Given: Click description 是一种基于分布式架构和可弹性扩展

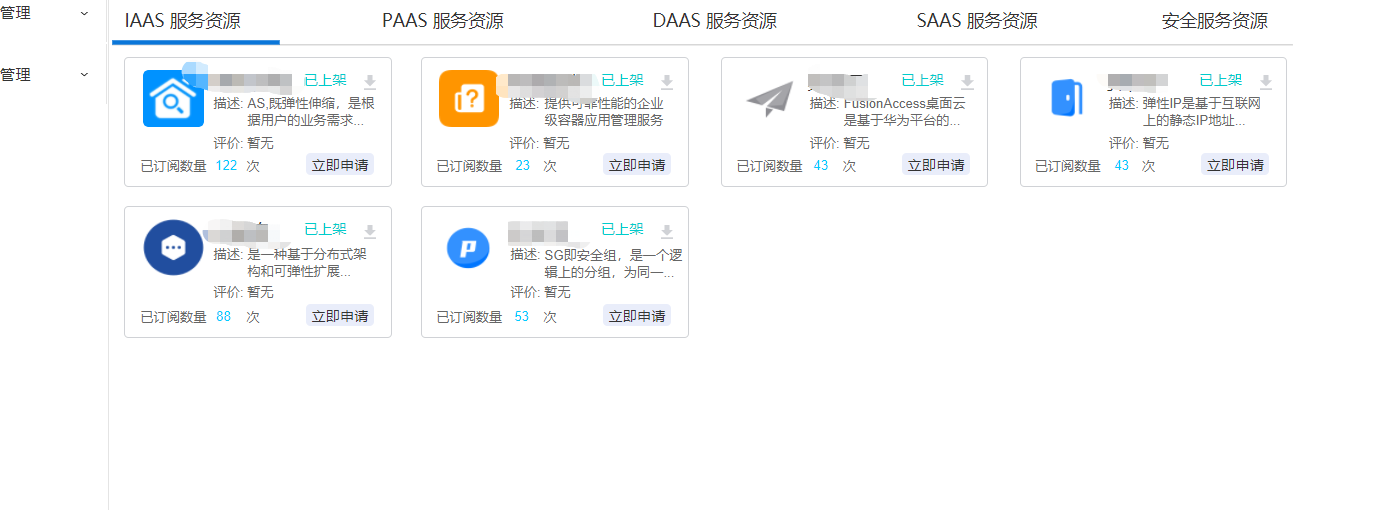Looking at the screenshot, I should click(306, 262).
